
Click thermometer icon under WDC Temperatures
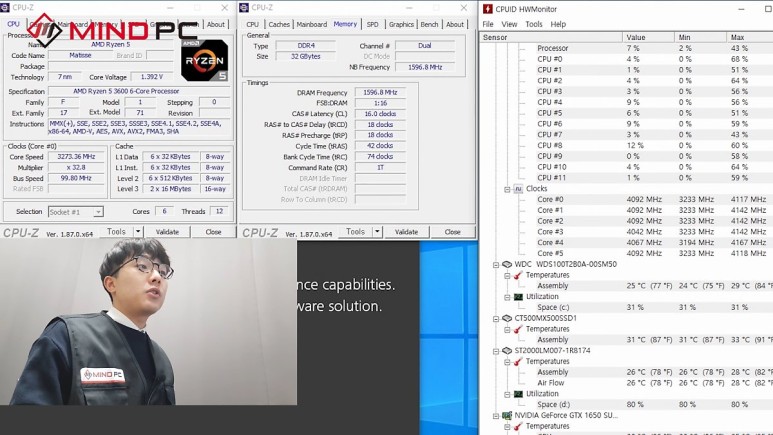[x=518, y=275]
